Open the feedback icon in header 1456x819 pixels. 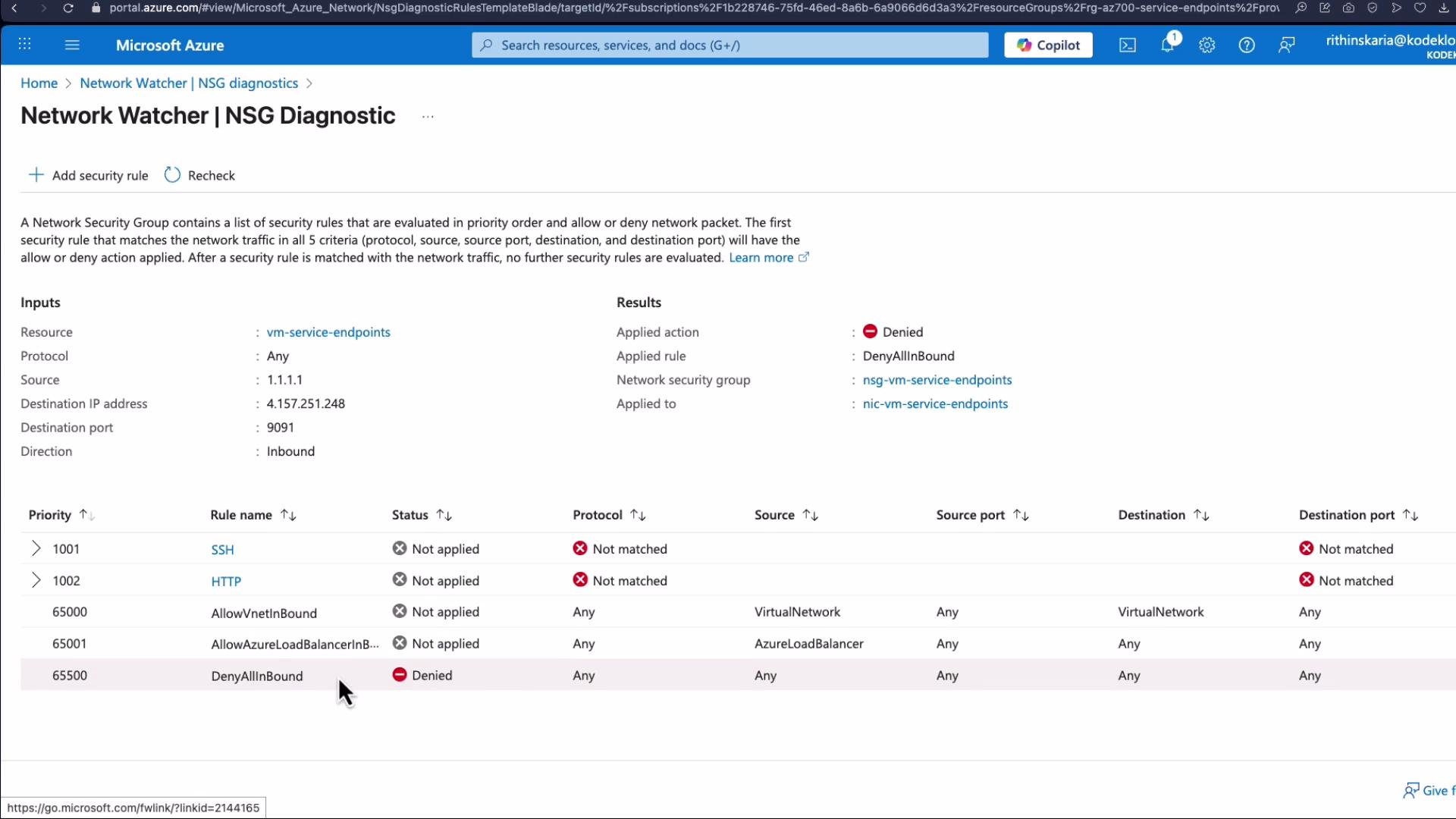(1287, 45)
